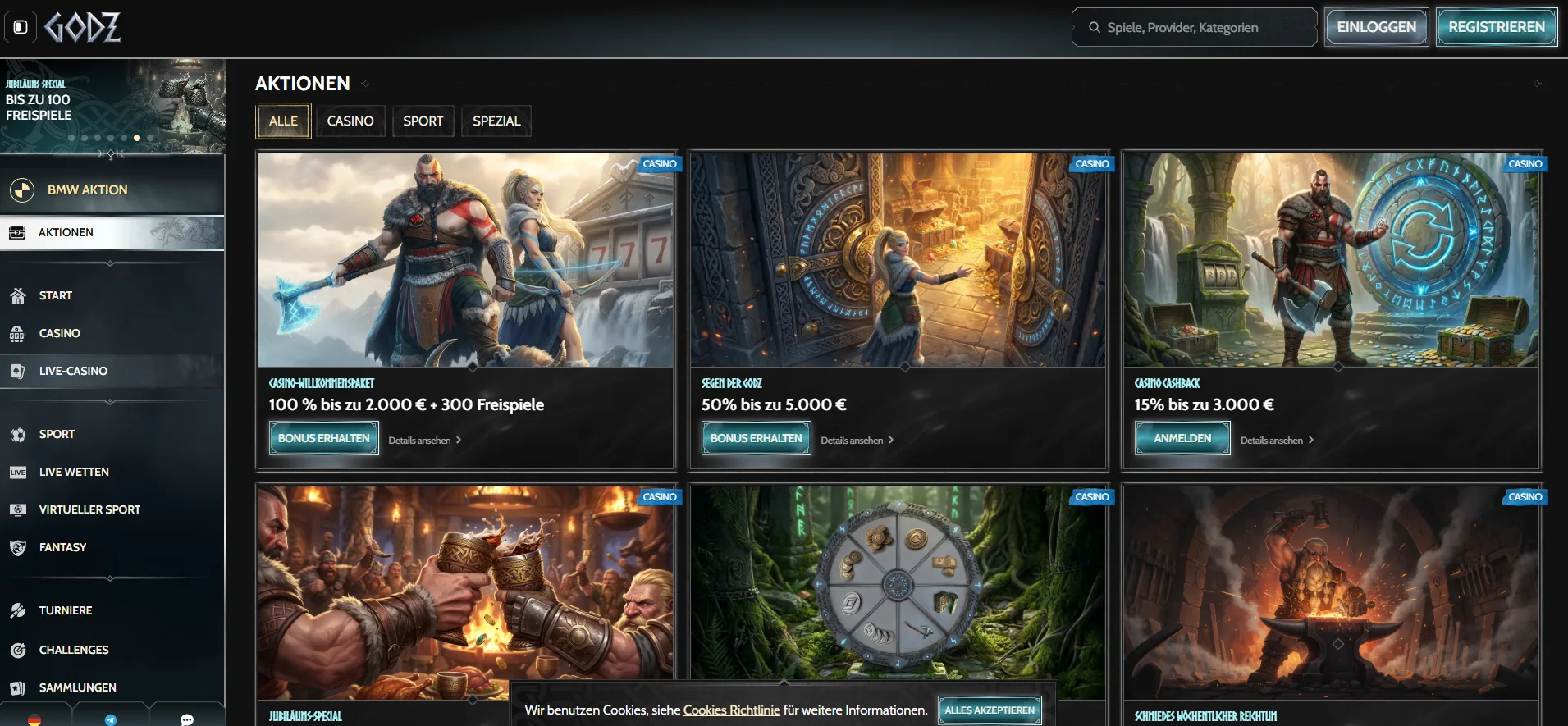Open Live Wetten via the LIVE icon
Image resolution: width=1568 pixels, height=726 pixels.
[18, 473]
